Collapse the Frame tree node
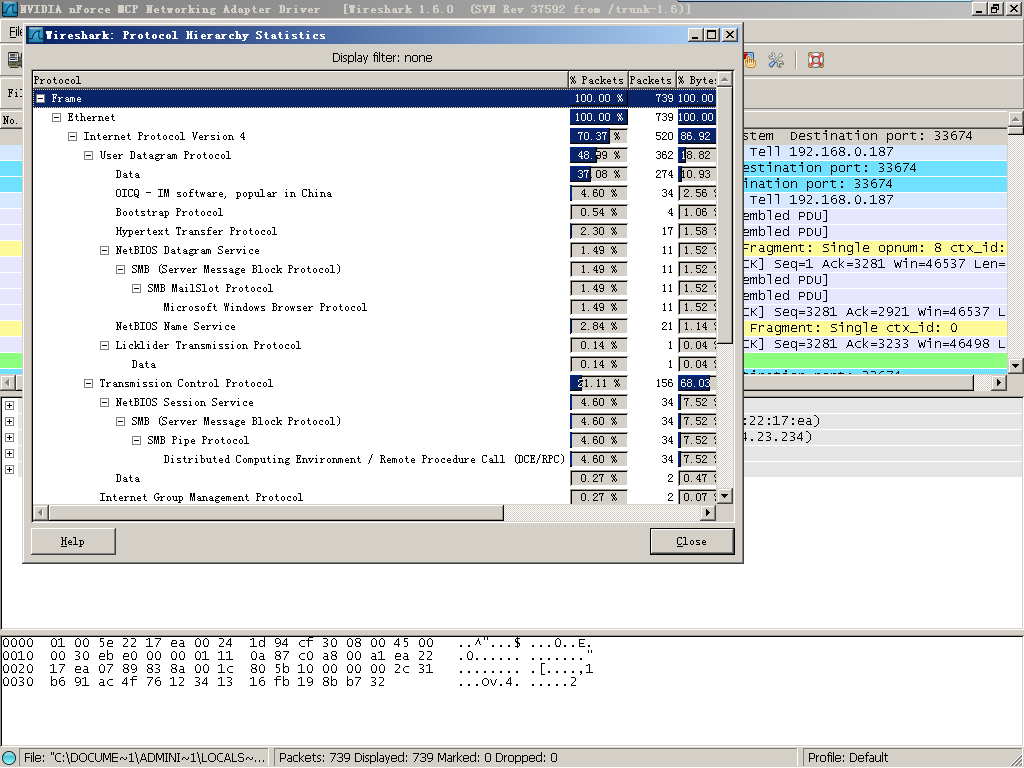Screen dimensions: 1024x768 pyautogui.click(x=40, y=99)
